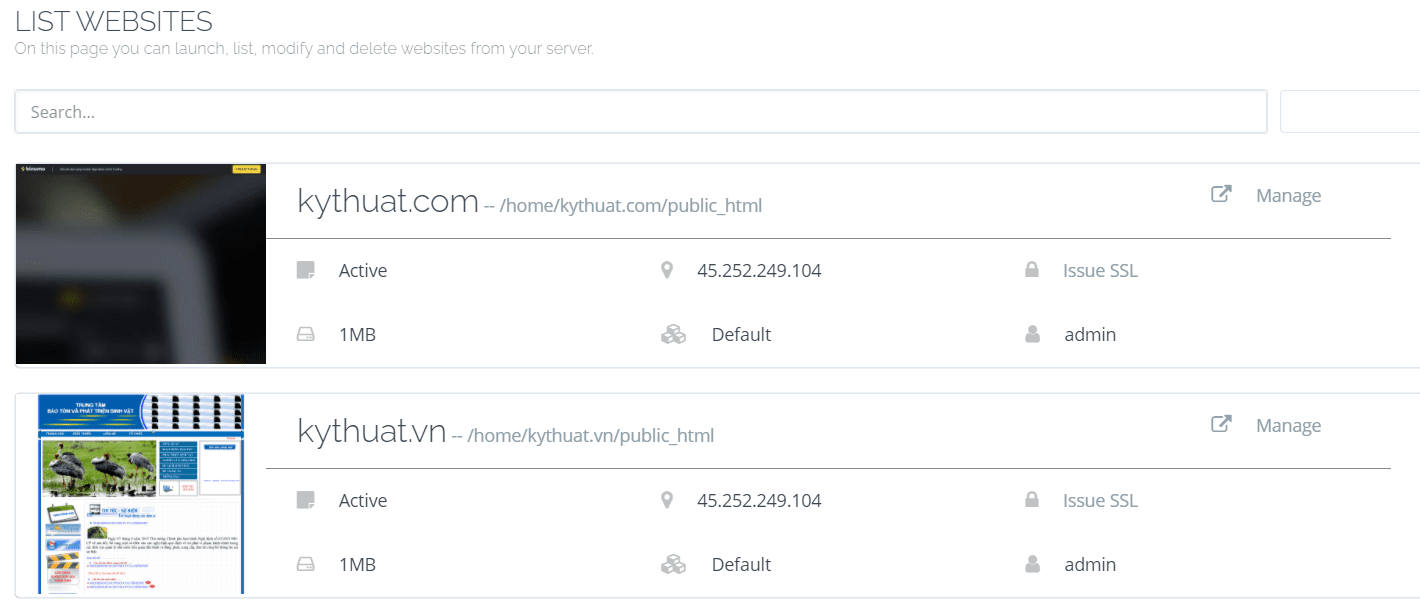1420x608 pixels.
Task: Select the admin user icon for kythuat.vn
Action: click(1031, 563)
